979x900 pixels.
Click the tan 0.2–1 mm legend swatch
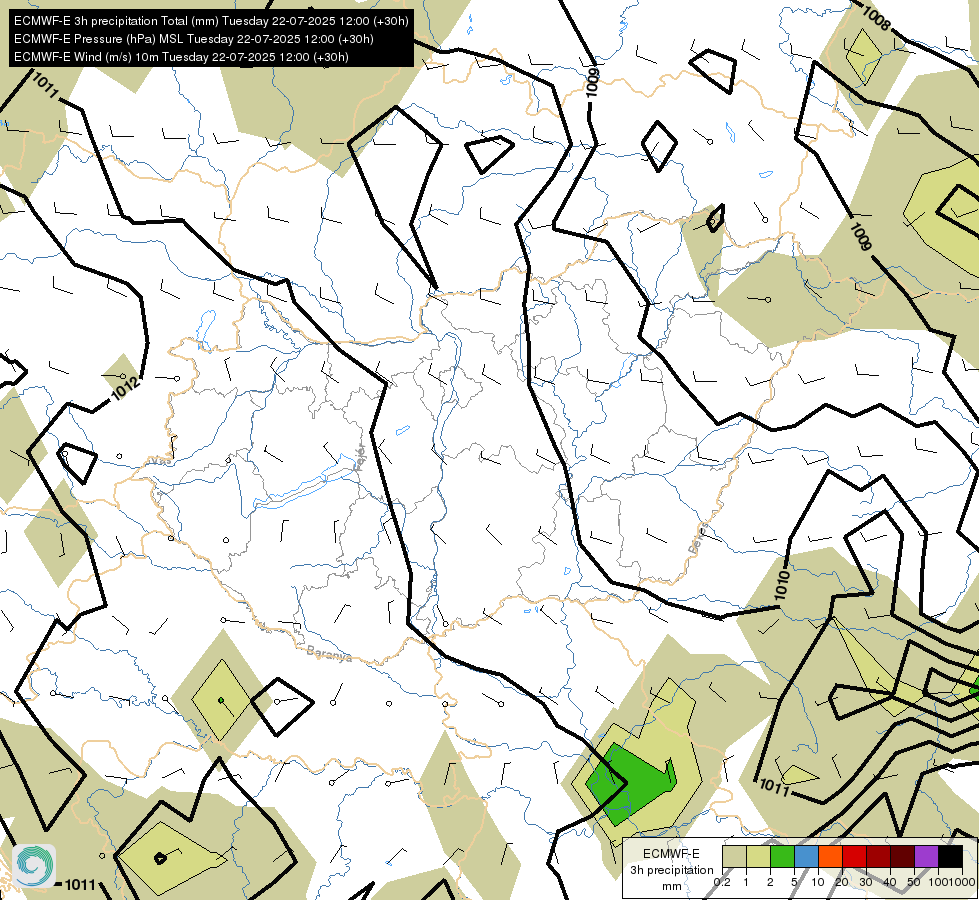734,856
